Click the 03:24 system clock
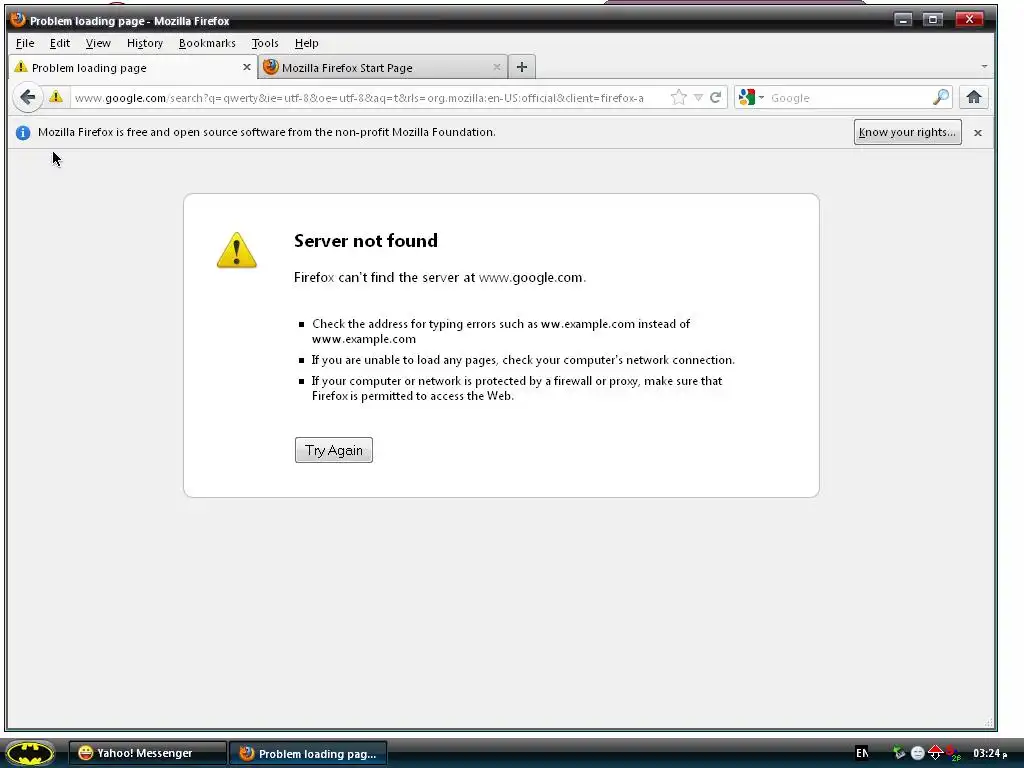Image resolution: width=1024 pixels, height=768 pixels. coord(989,753)
